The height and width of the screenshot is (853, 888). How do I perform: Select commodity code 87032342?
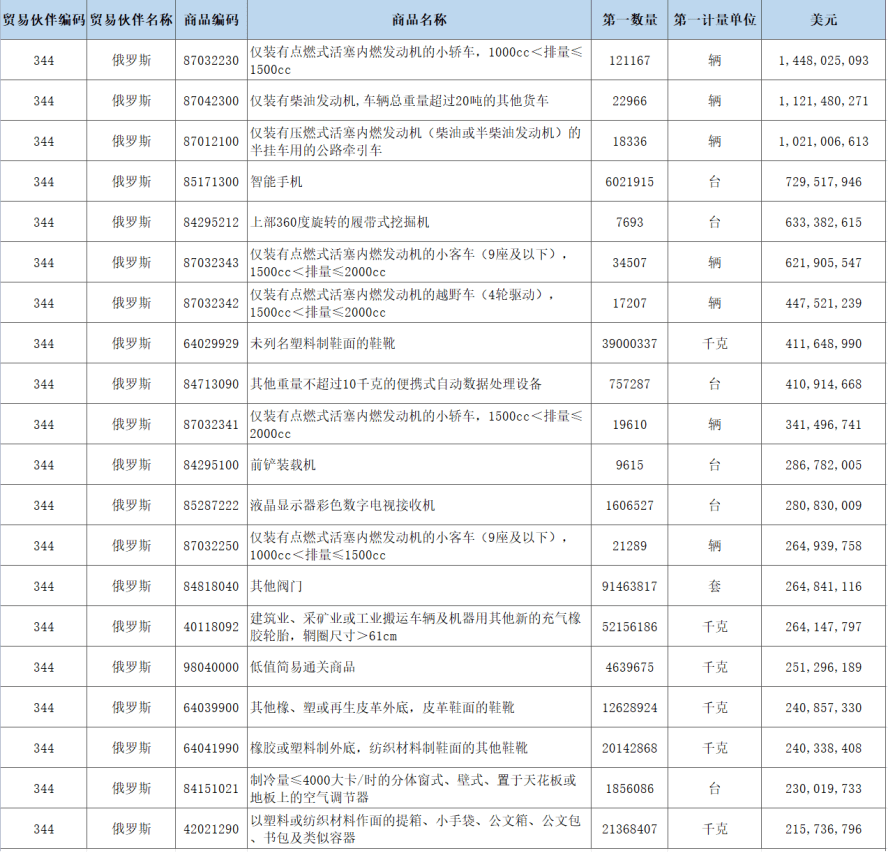pyautogui.click(x=211, y=304)
